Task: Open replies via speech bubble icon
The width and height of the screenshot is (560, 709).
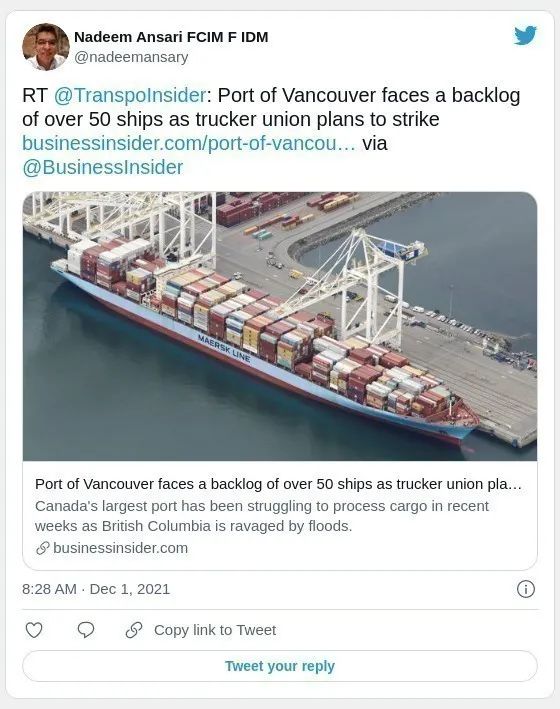Action: click(x=86, y=630)
